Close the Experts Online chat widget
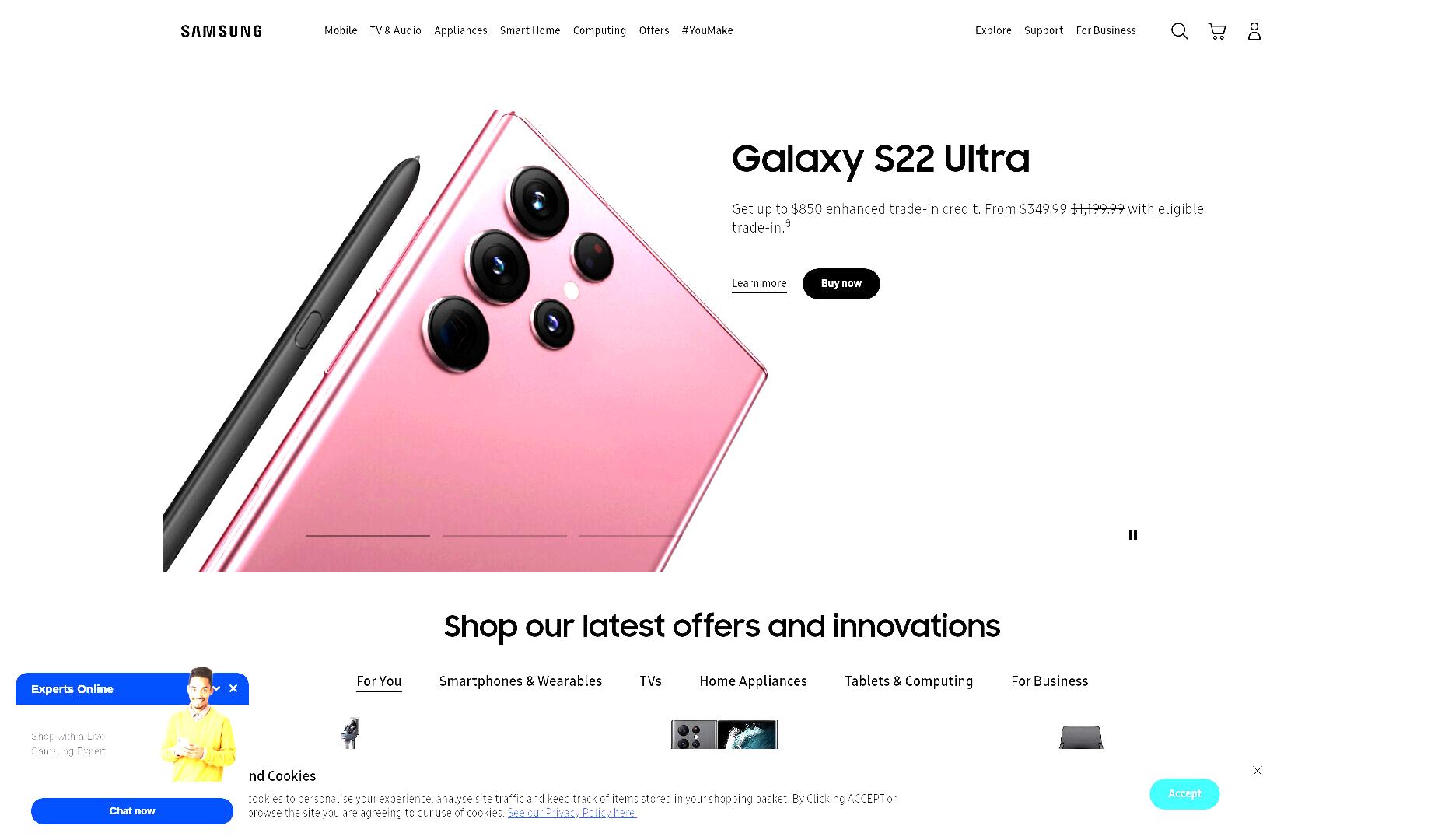1445x840 pixels. pos(233,688)
